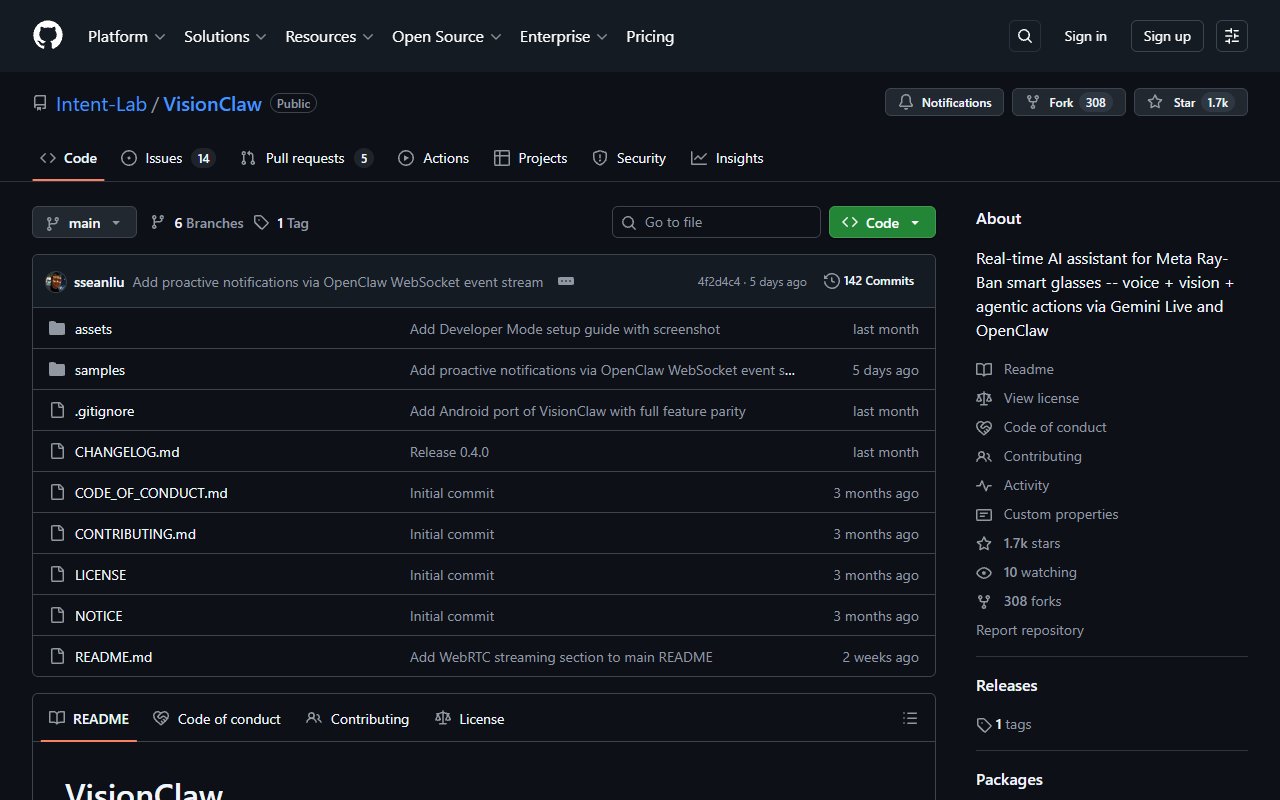
Task: Open the main branch selector dropdown
Action: click(84, 222)
